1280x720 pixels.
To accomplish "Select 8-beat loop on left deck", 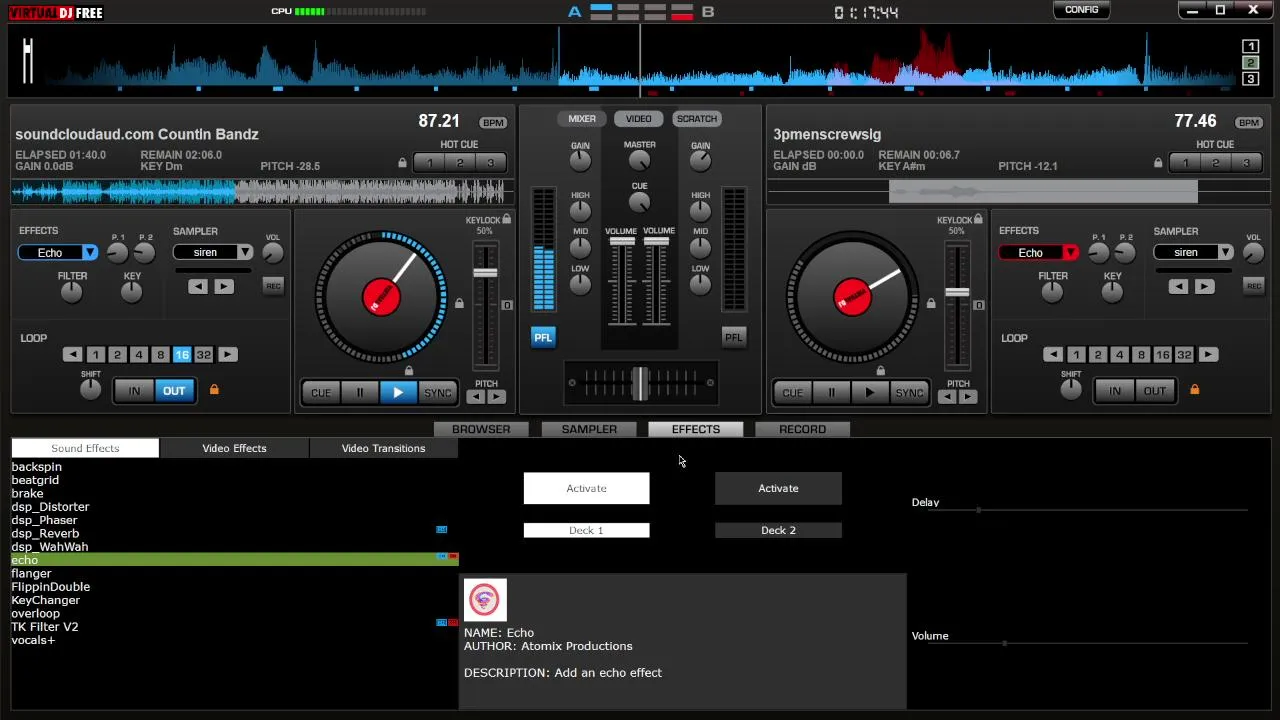I will click(160, 355).
